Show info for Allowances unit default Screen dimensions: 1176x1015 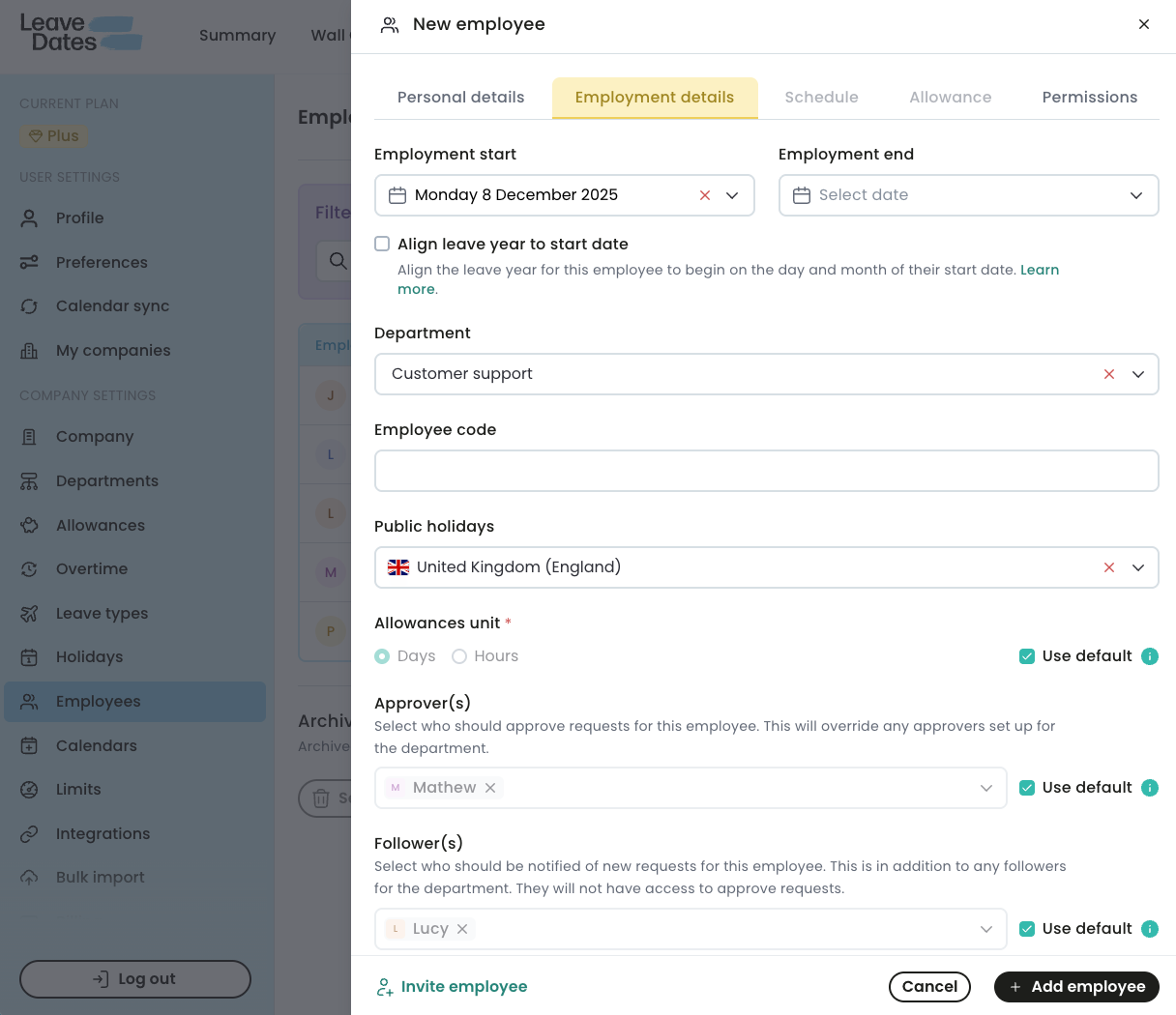(x=1150, y=656)
